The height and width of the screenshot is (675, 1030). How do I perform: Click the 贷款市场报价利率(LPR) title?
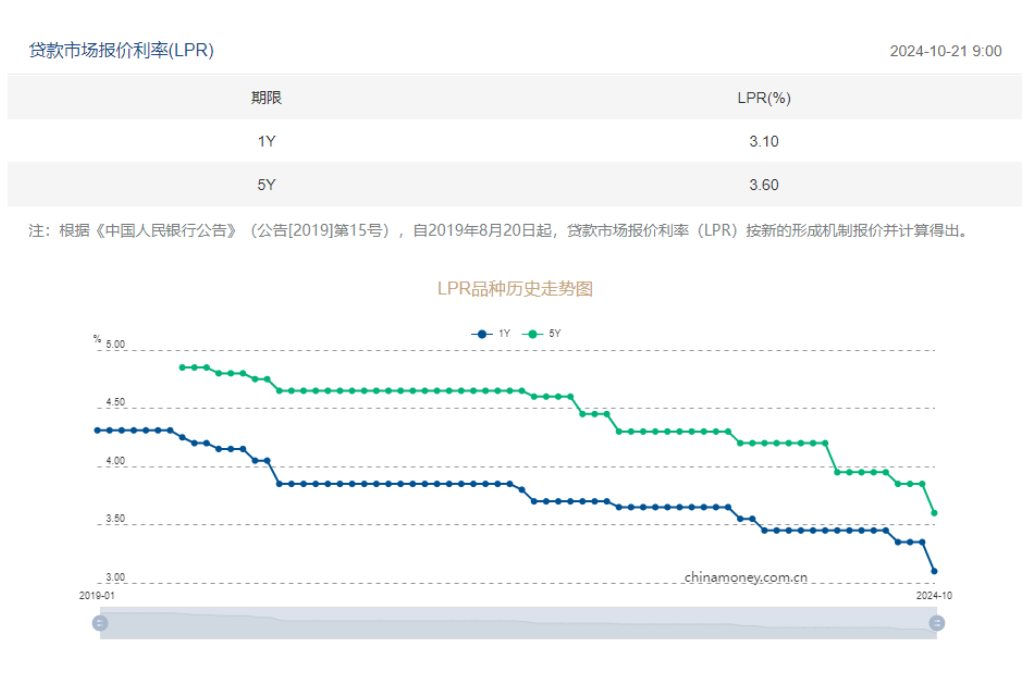[x=122, y=51]
